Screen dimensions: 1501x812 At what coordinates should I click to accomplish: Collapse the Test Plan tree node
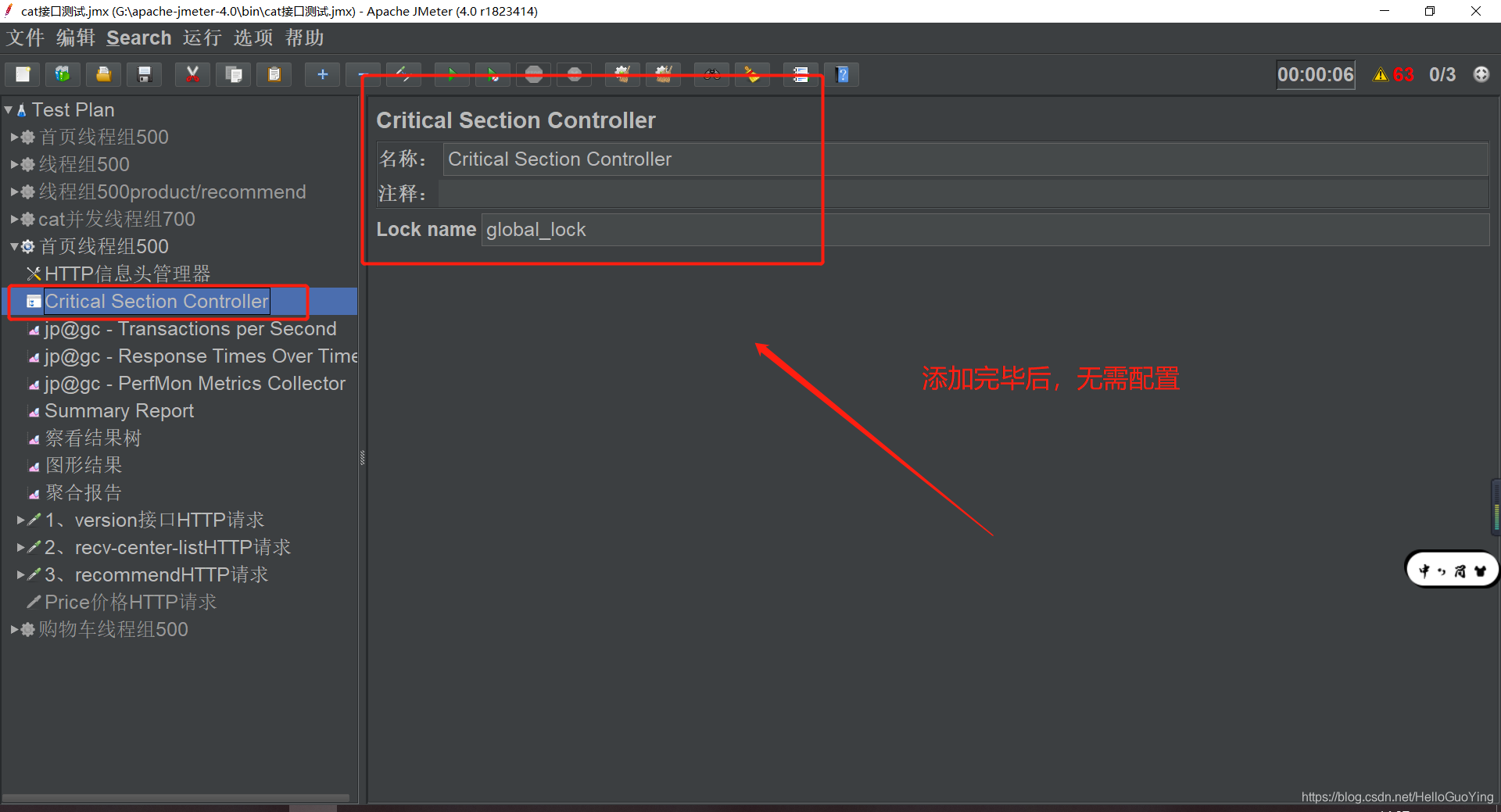9,109
